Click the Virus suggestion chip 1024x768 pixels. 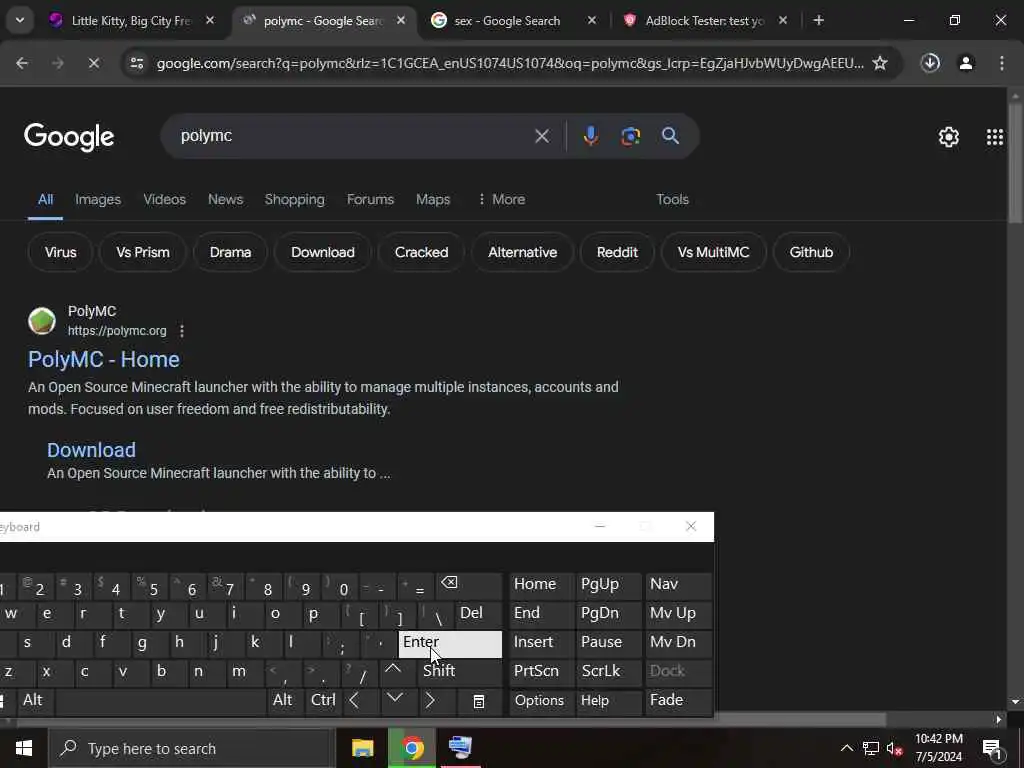pyautogui.click(x=61, y=252)
